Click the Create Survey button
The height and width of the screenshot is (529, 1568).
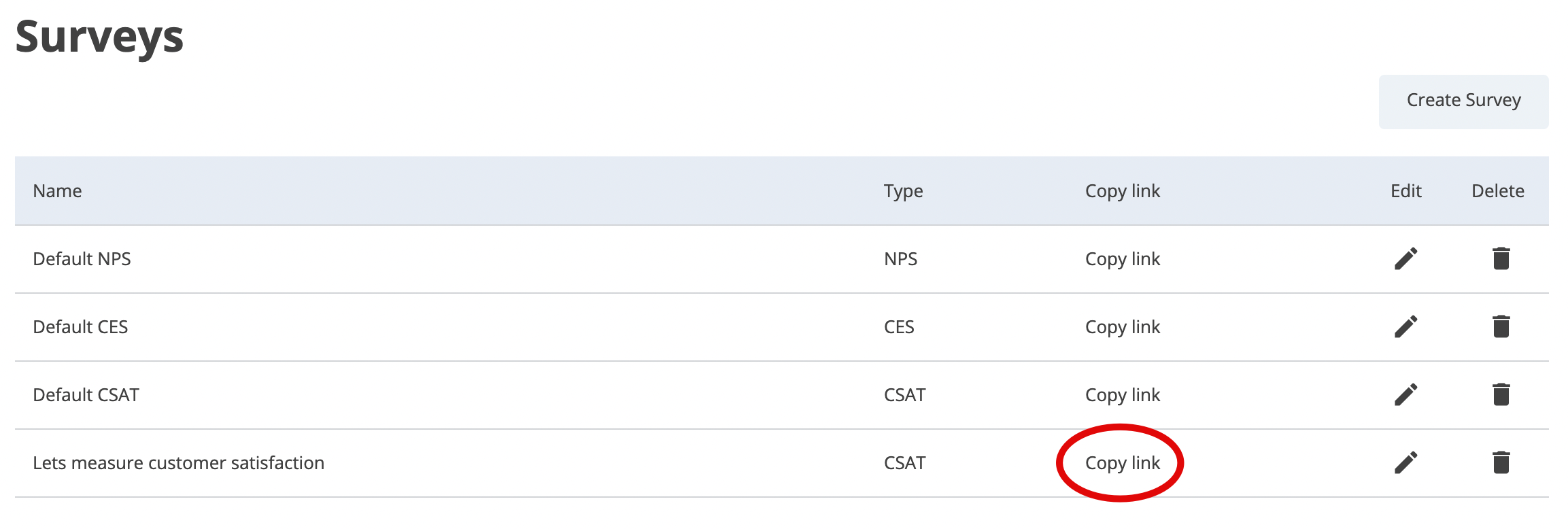point(1463,101)
